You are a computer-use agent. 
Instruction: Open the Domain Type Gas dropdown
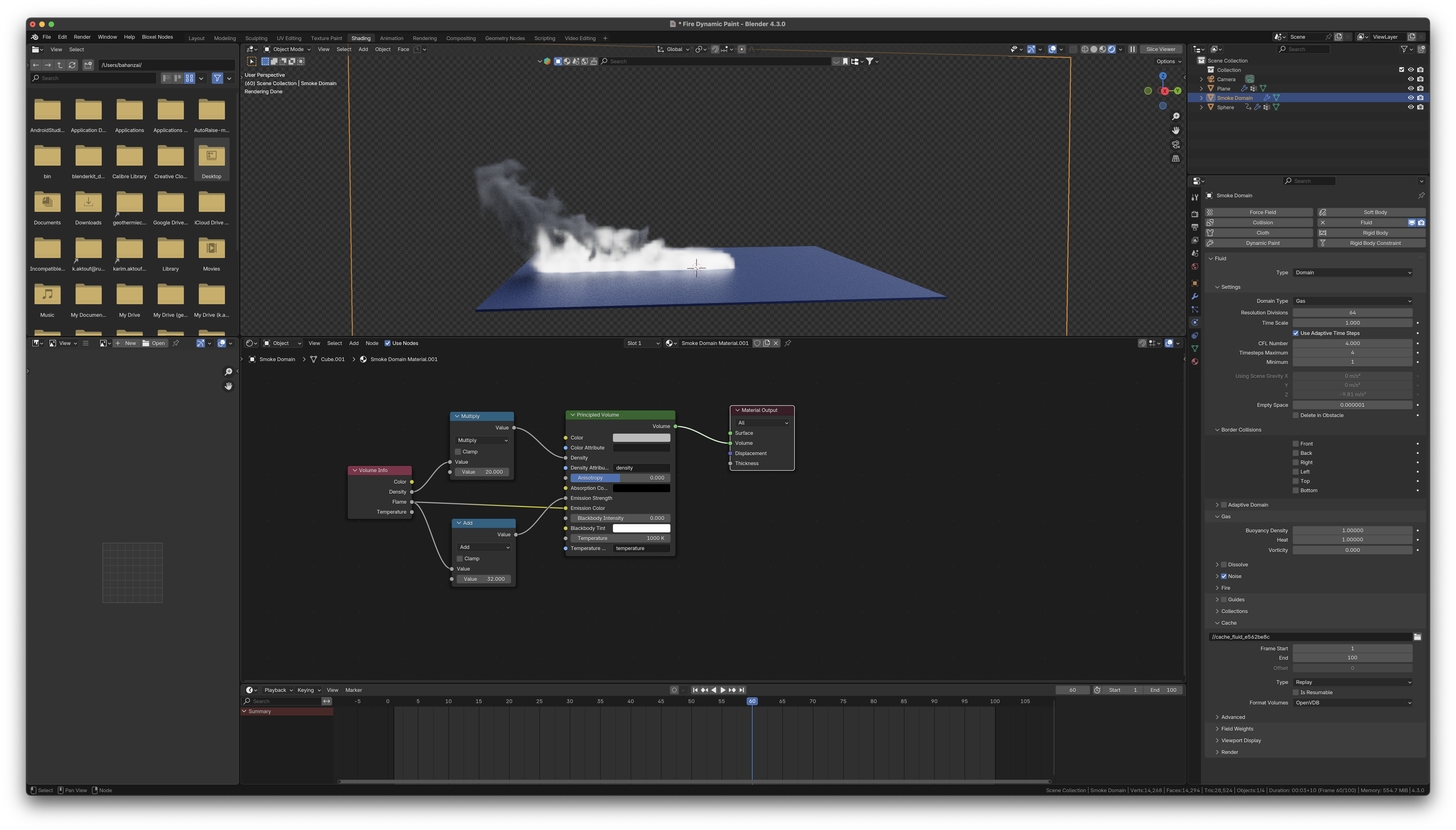point(1353,301)
